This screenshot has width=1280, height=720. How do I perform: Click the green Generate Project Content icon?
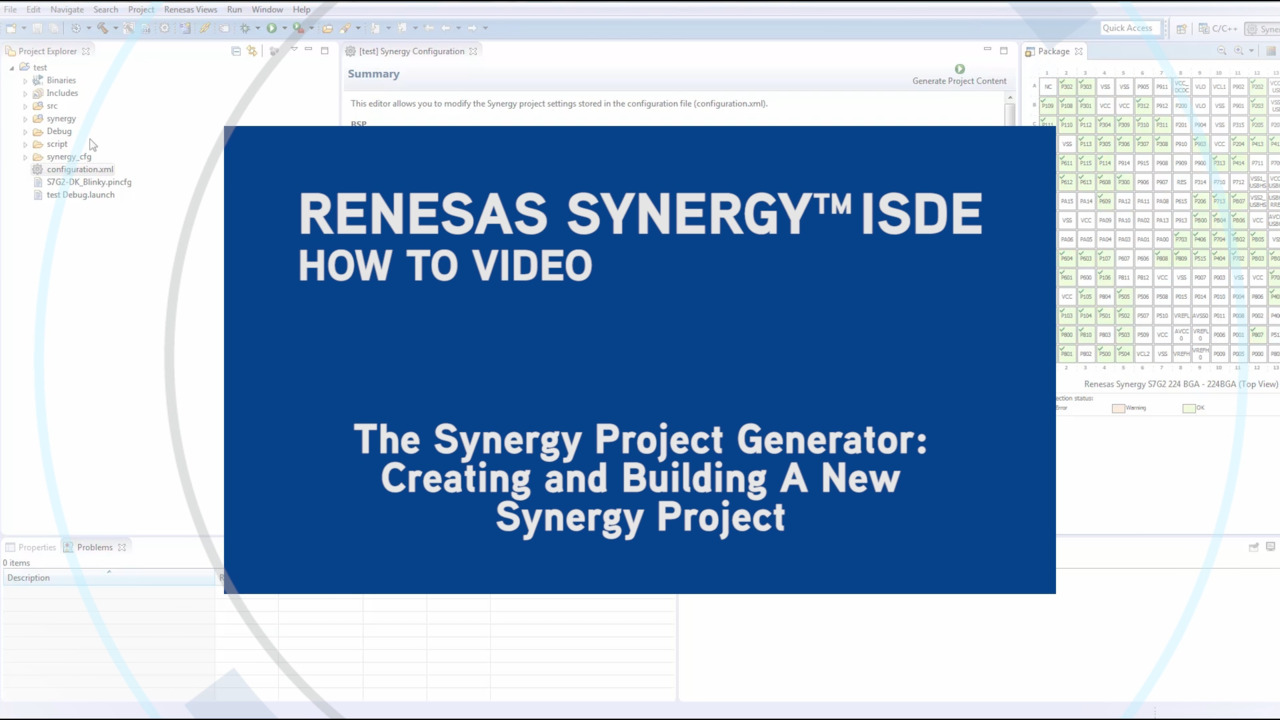click(x=959, y=69)
